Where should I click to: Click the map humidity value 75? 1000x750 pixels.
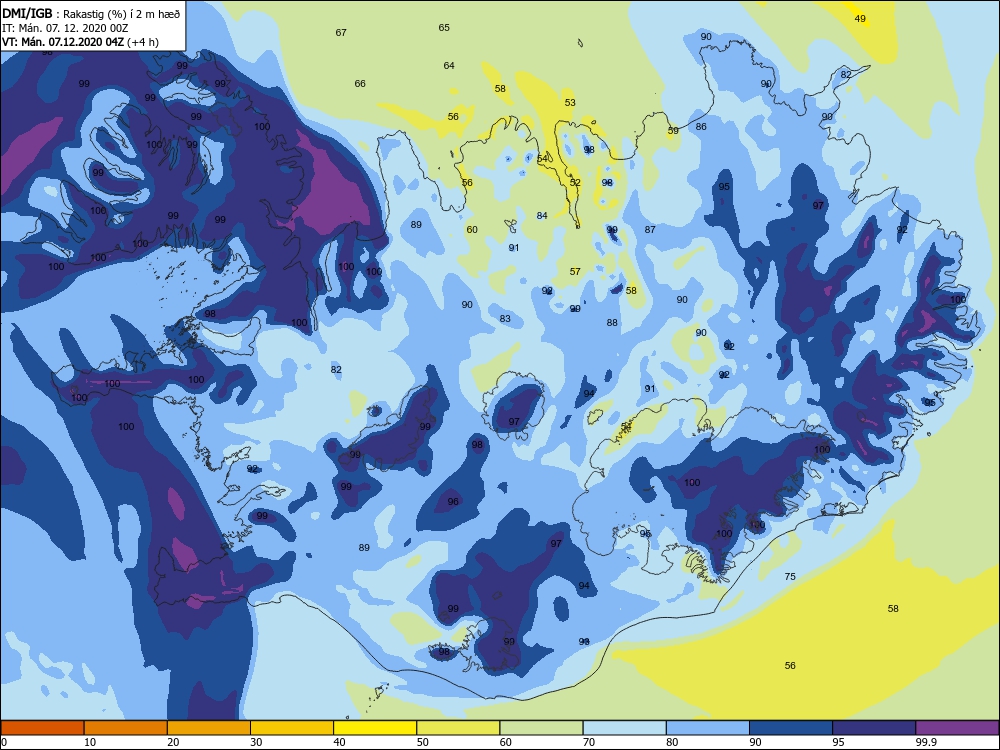790,577
